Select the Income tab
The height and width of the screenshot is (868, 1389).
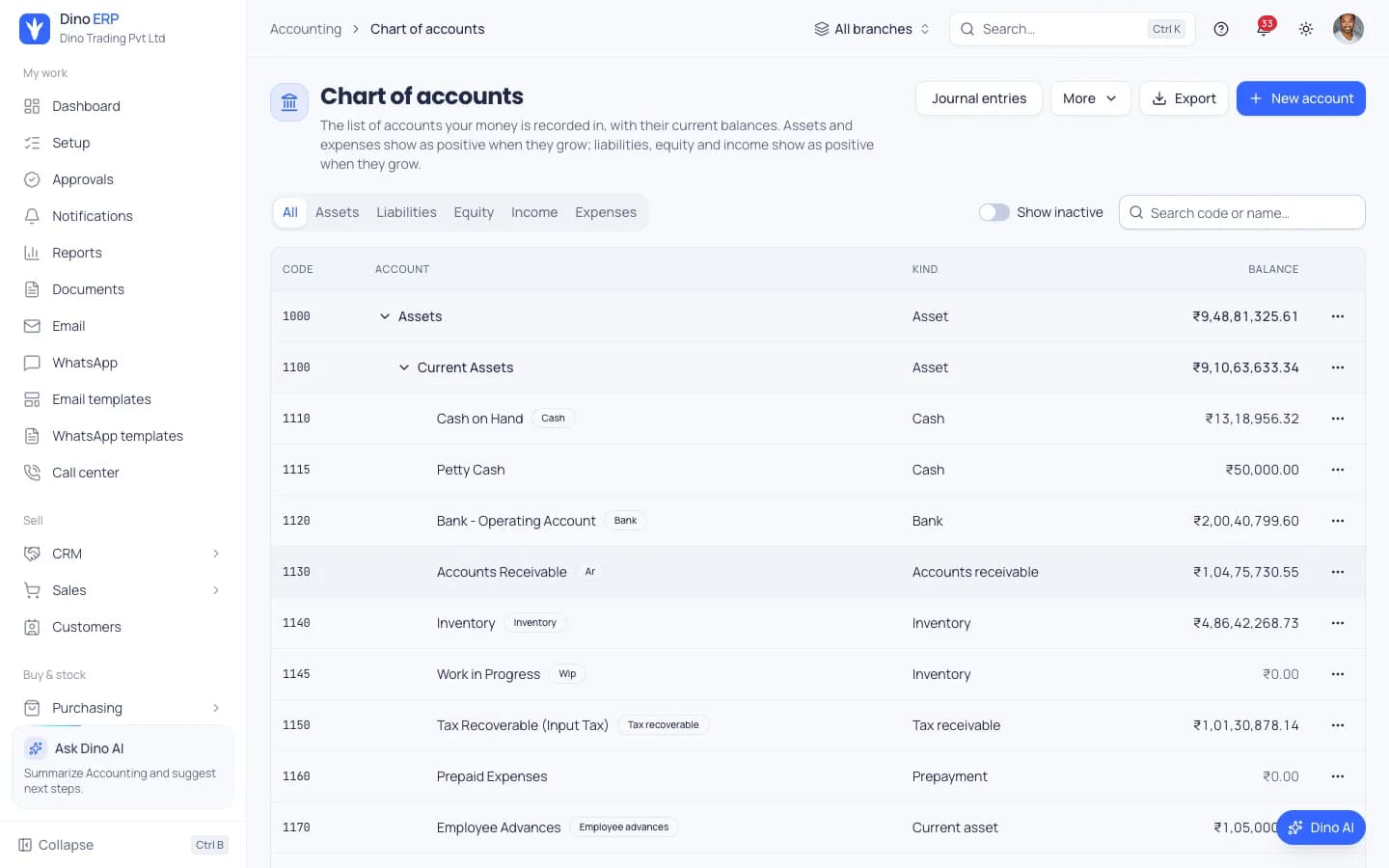point(534,212)
